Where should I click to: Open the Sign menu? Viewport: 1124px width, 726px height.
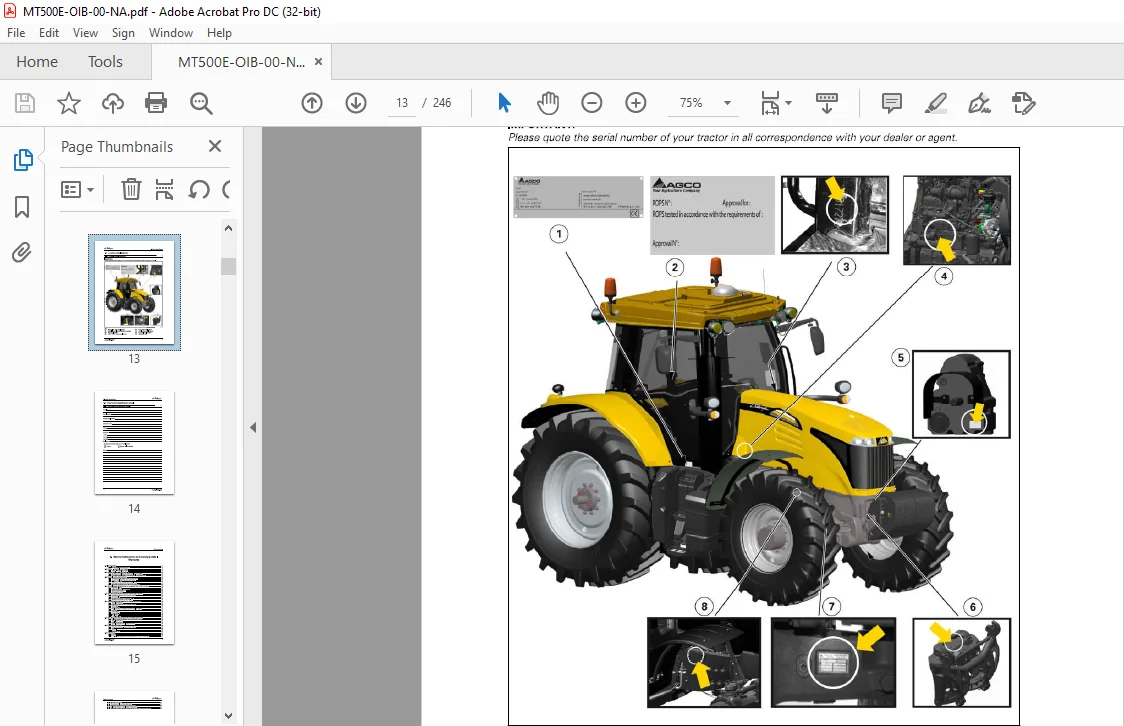[x=123, y=33]
